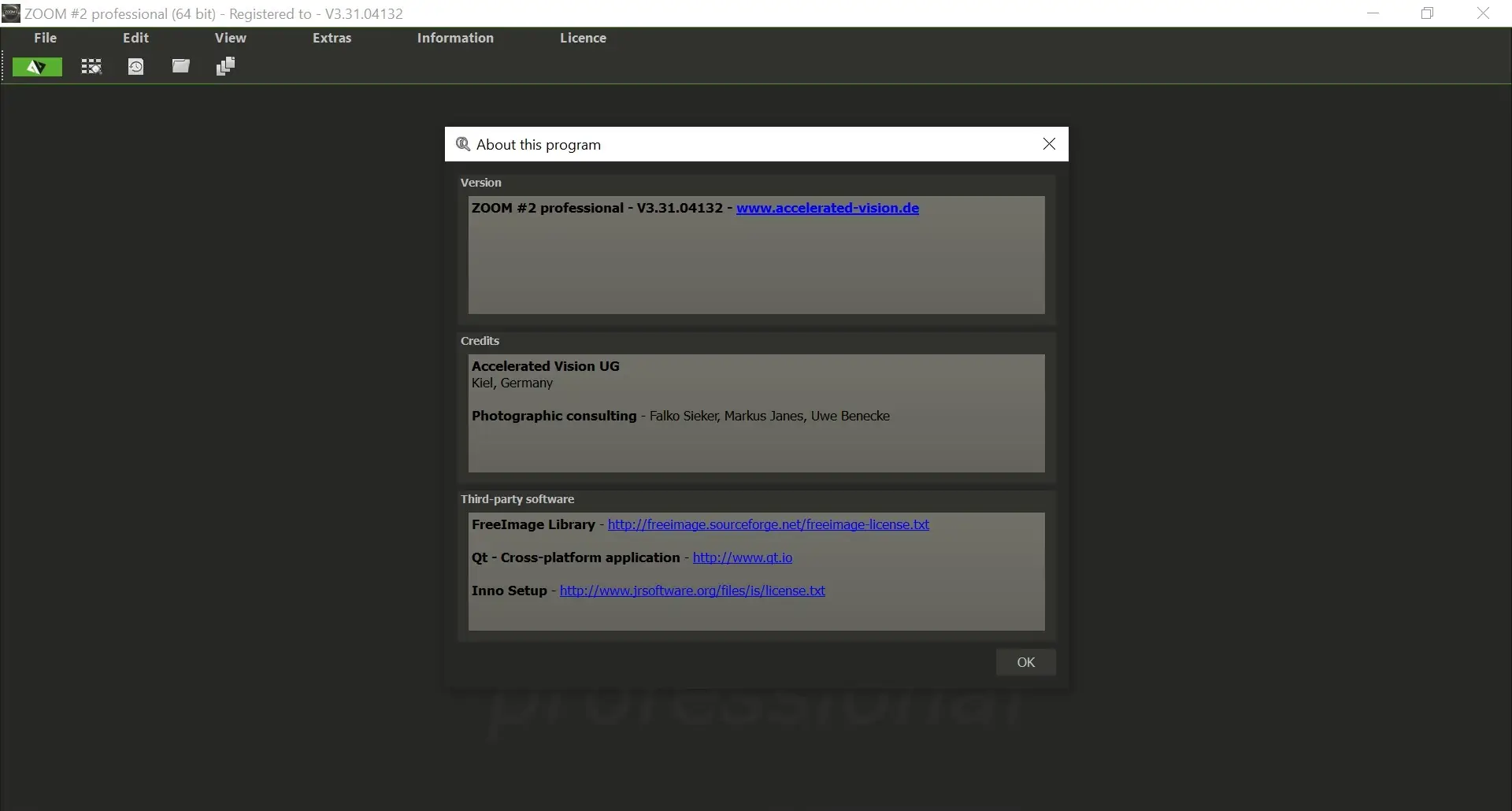Close the About this program dialog
This screenshot has width=1512, height=811.
click(x=1049, y=144)
